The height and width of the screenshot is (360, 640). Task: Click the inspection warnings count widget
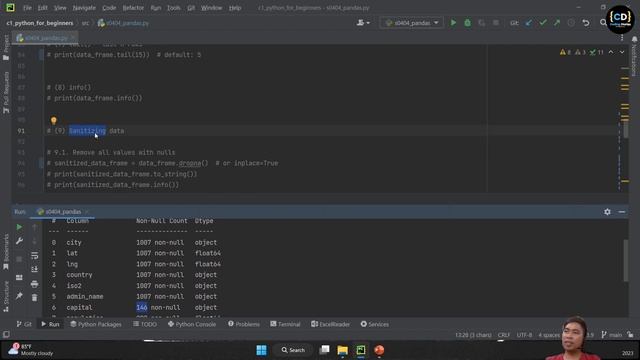581,52
